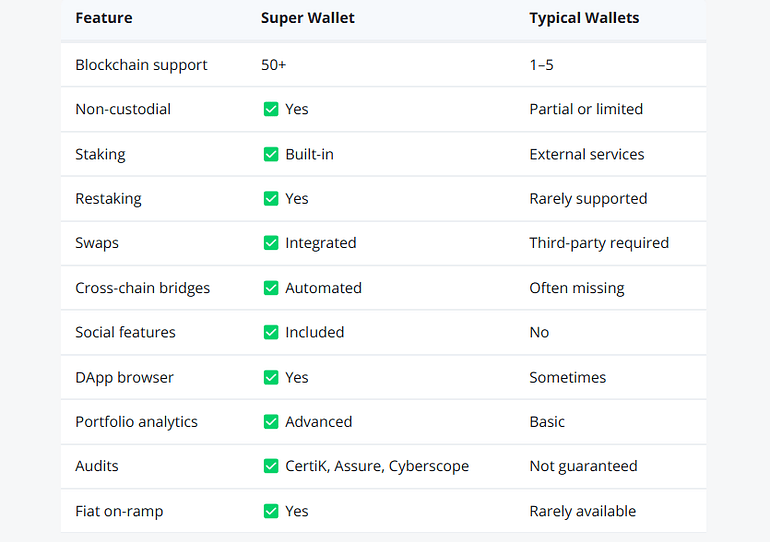Click the green checkmark beside Built-in staking
Viewport: 770px width, 542px height.
(270, 154)
